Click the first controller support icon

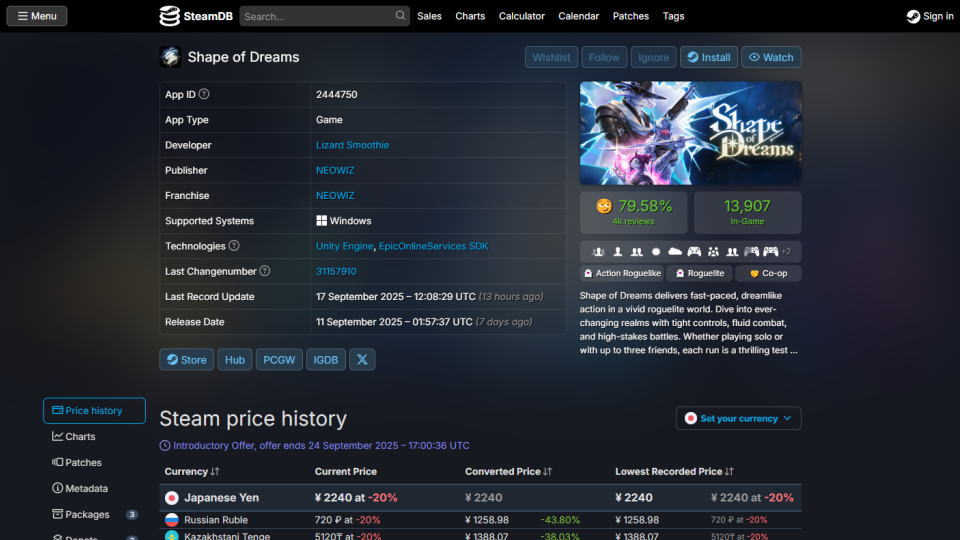[694, 252]
